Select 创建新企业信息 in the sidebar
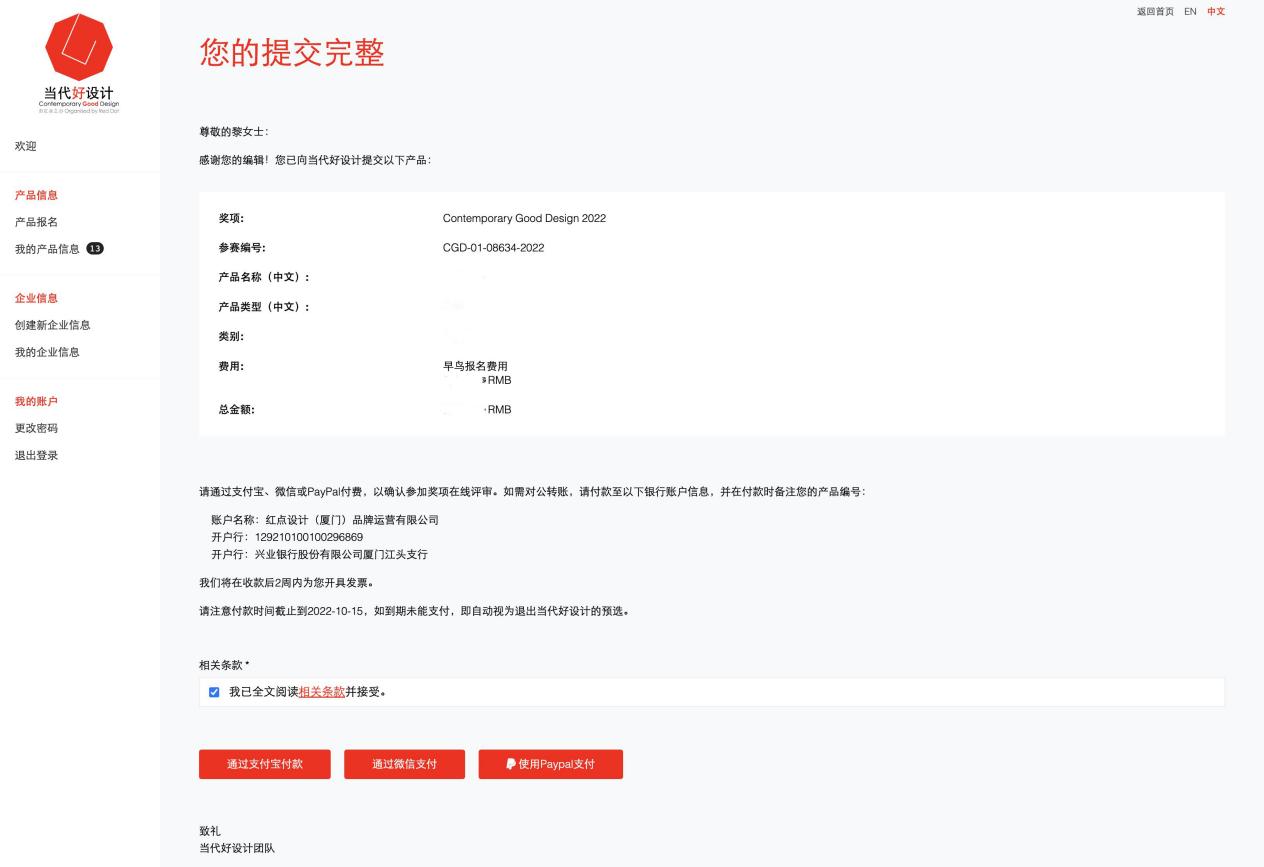1264x867 pixels. (53, 325)
